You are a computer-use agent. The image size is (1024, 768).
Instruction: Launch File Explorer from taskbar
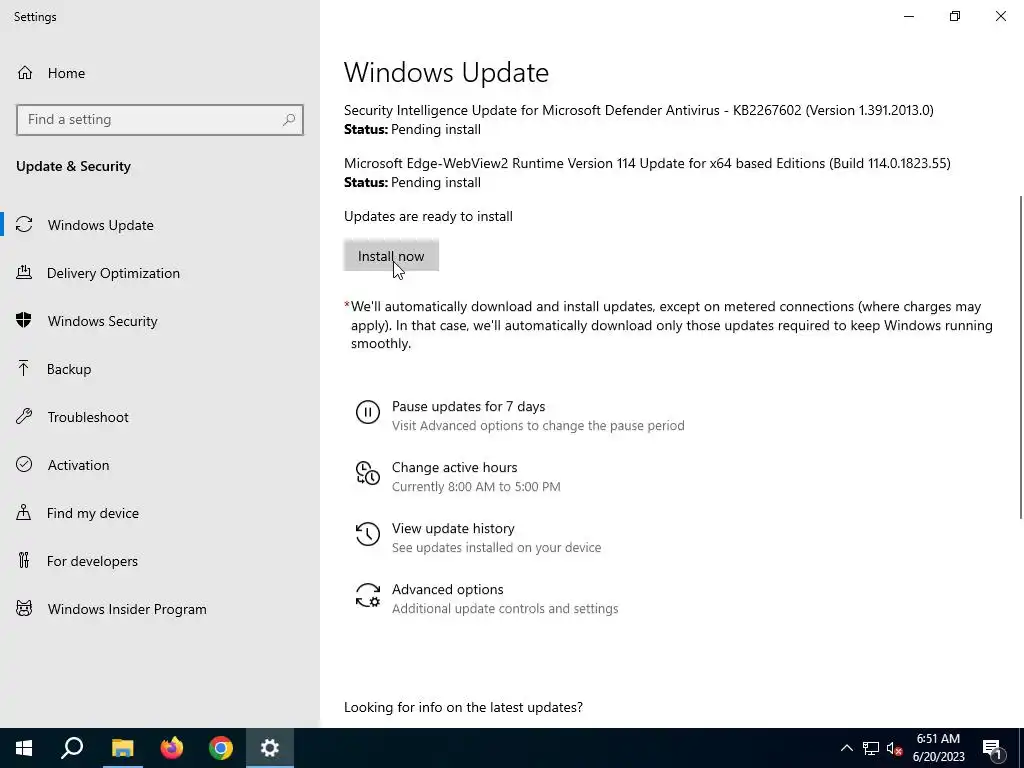point(122,748)
